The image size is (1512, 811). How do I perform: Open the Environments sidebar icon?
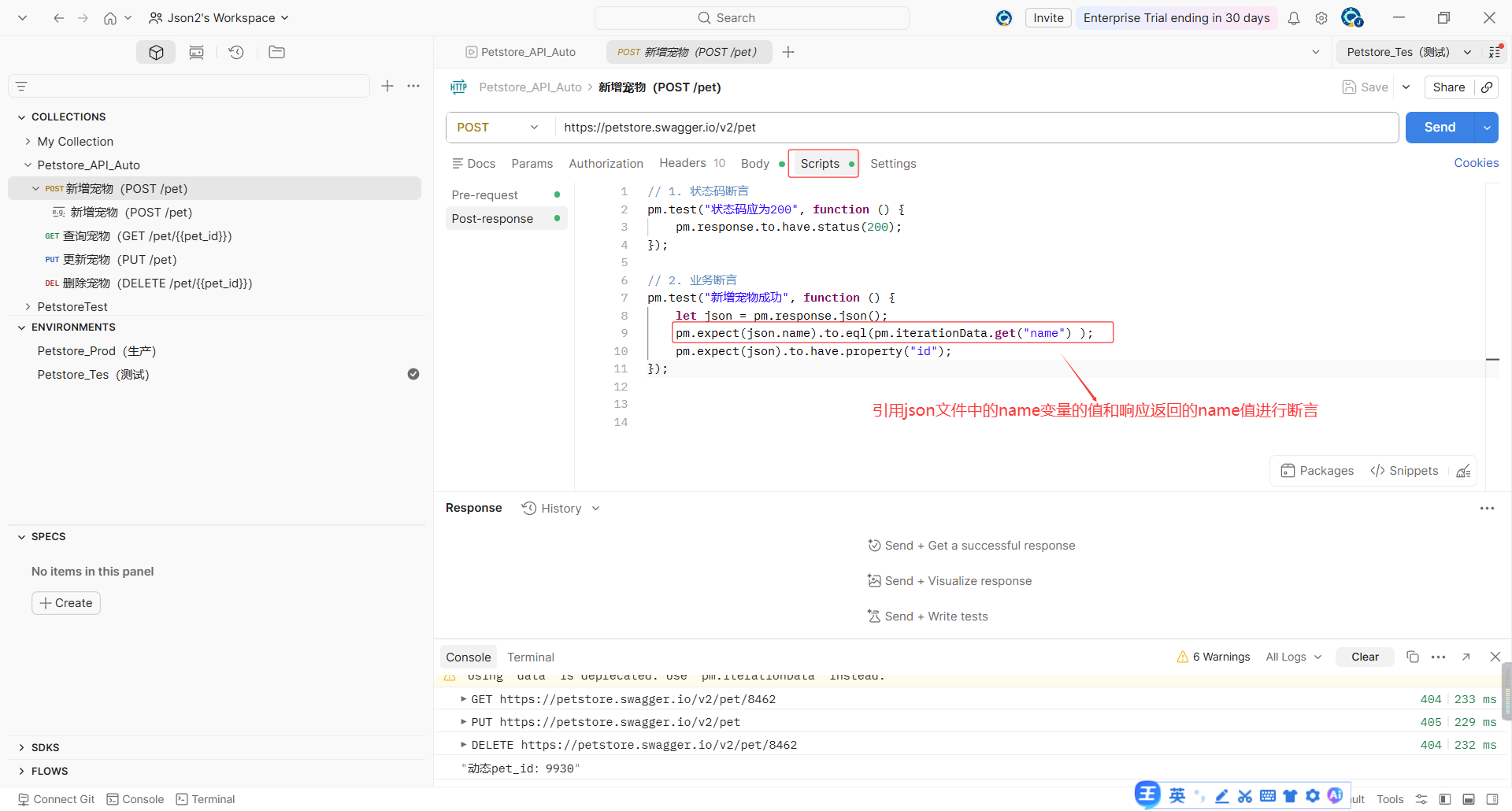196,52
